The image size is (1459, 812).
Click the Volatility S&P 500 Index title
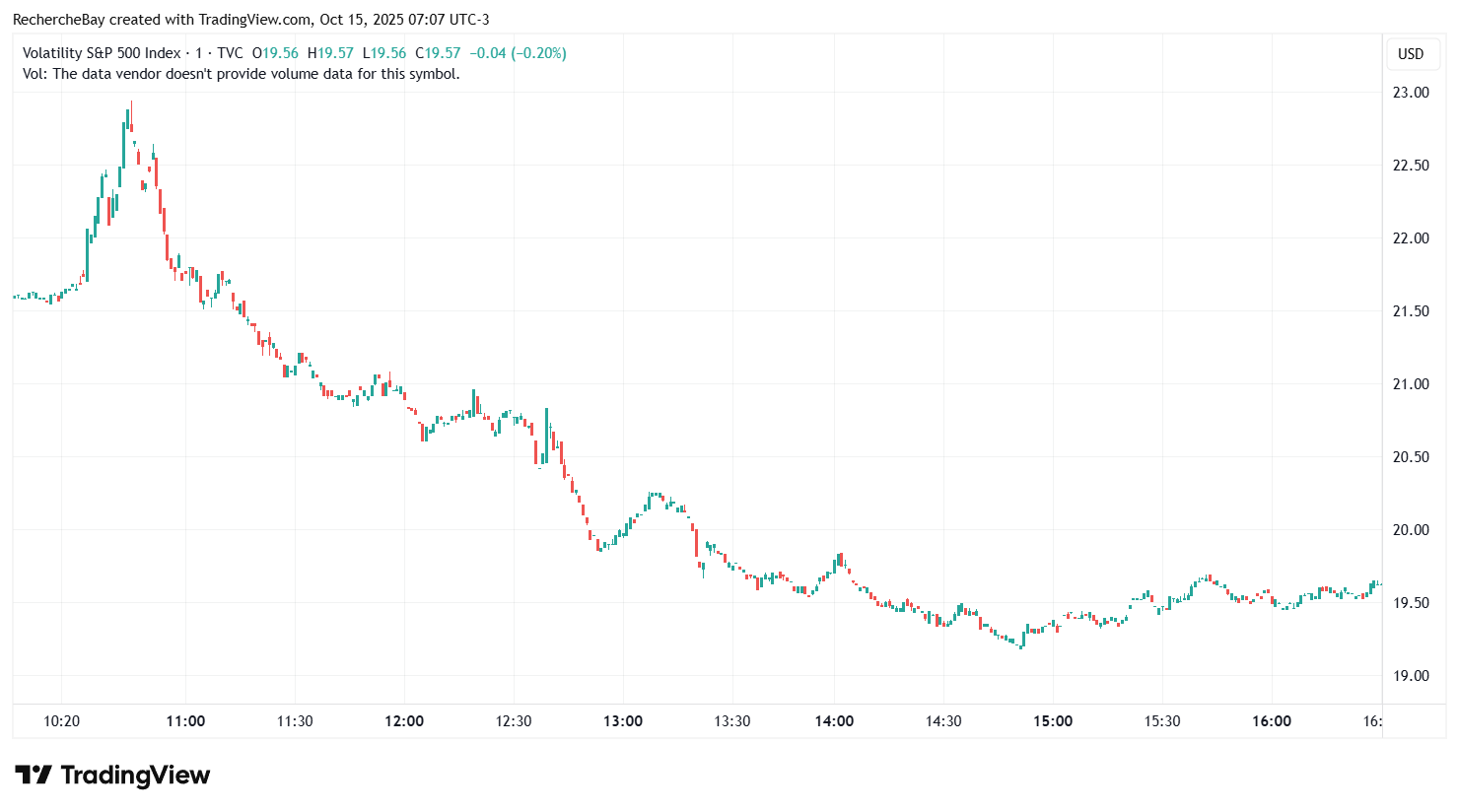[x=102, y=53]
